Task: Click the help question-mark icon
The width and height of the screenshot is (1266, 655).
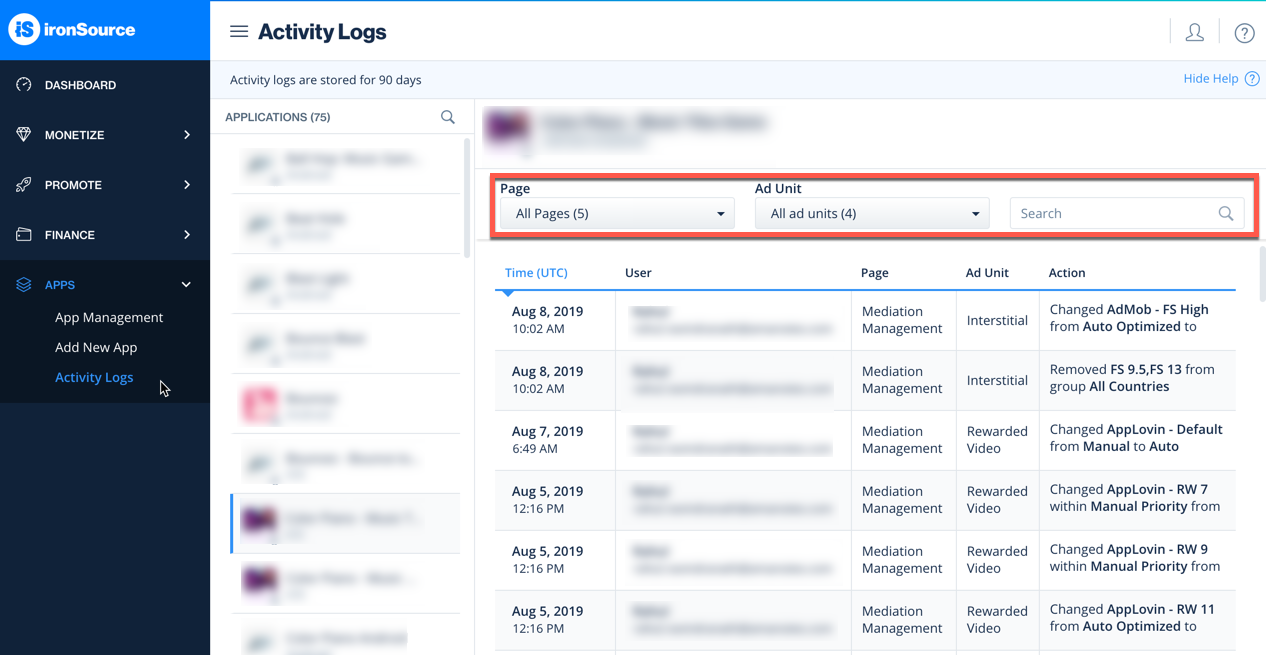Action: pyautogui.click(x=1244, y=33)
